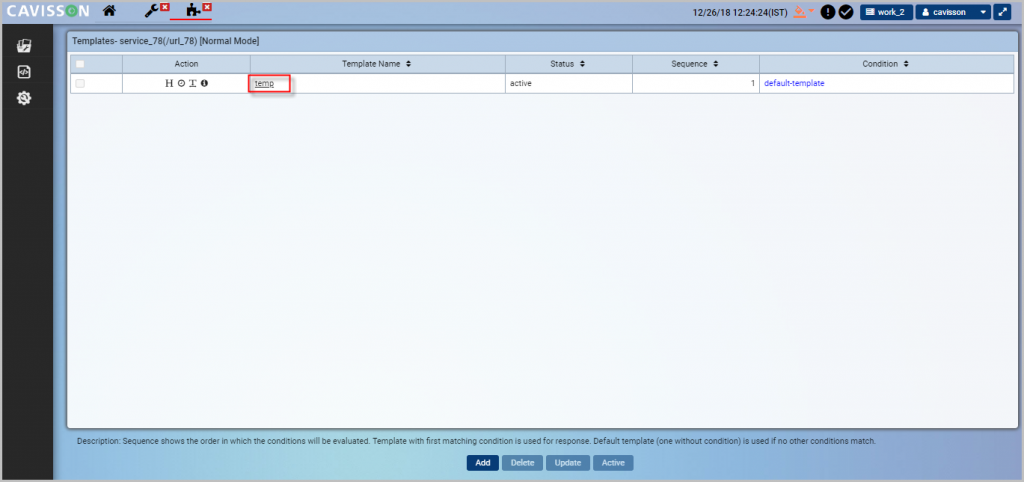Open the Home tab icon
1024x482 pixels.
(x=109, y=10)
